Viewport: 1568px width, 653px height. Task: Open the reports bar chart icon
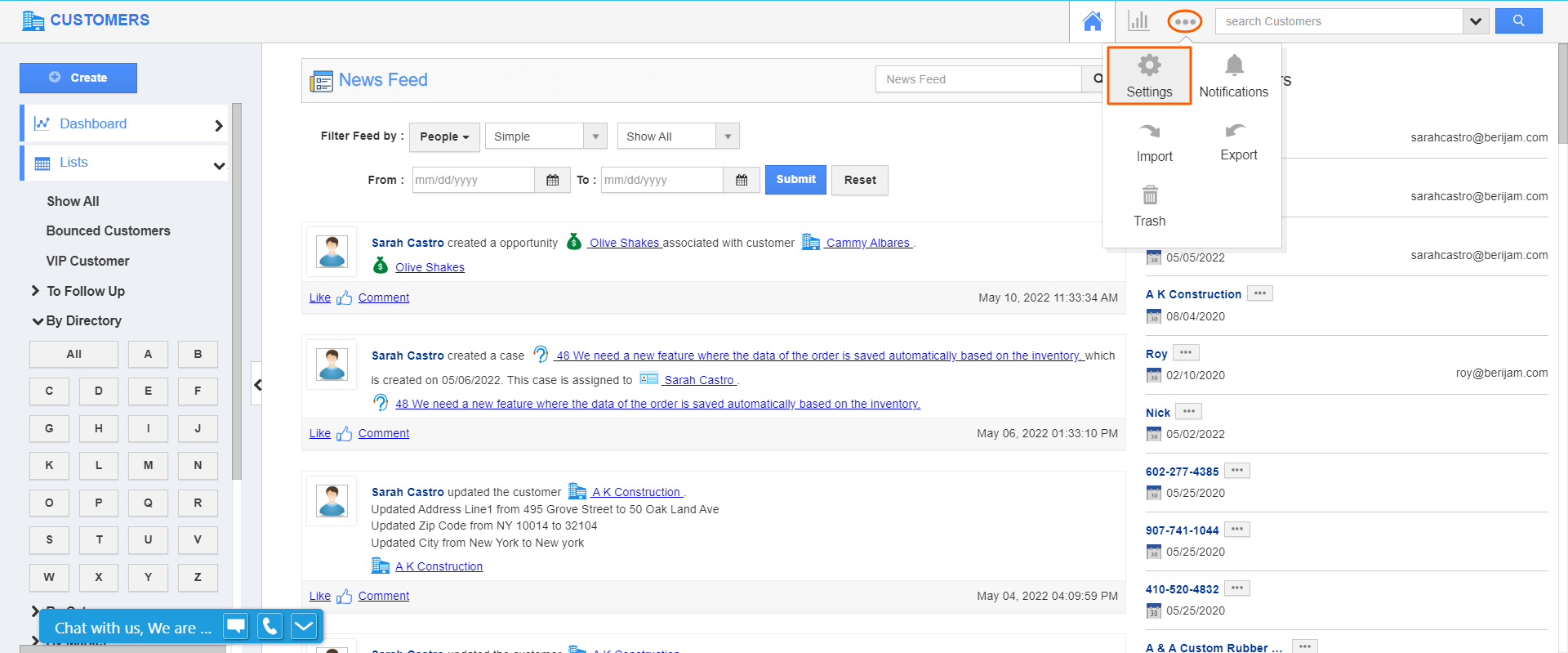1138,21
